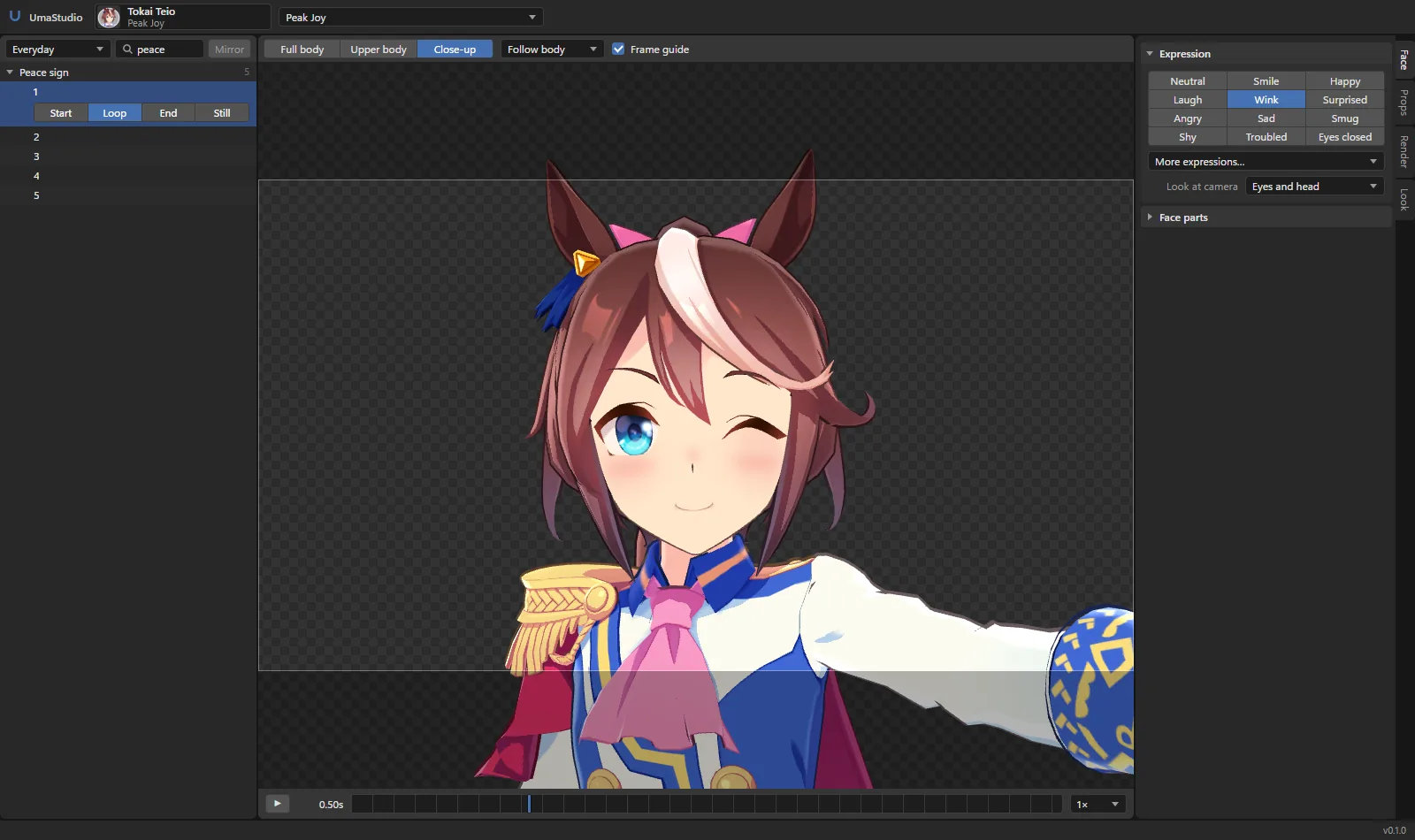Switch to the Render tab

point(1404,151)
